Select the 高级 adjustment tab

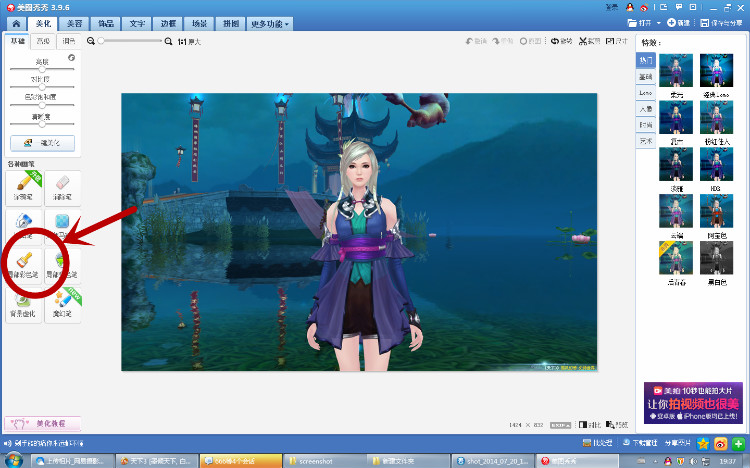(43, 41)
